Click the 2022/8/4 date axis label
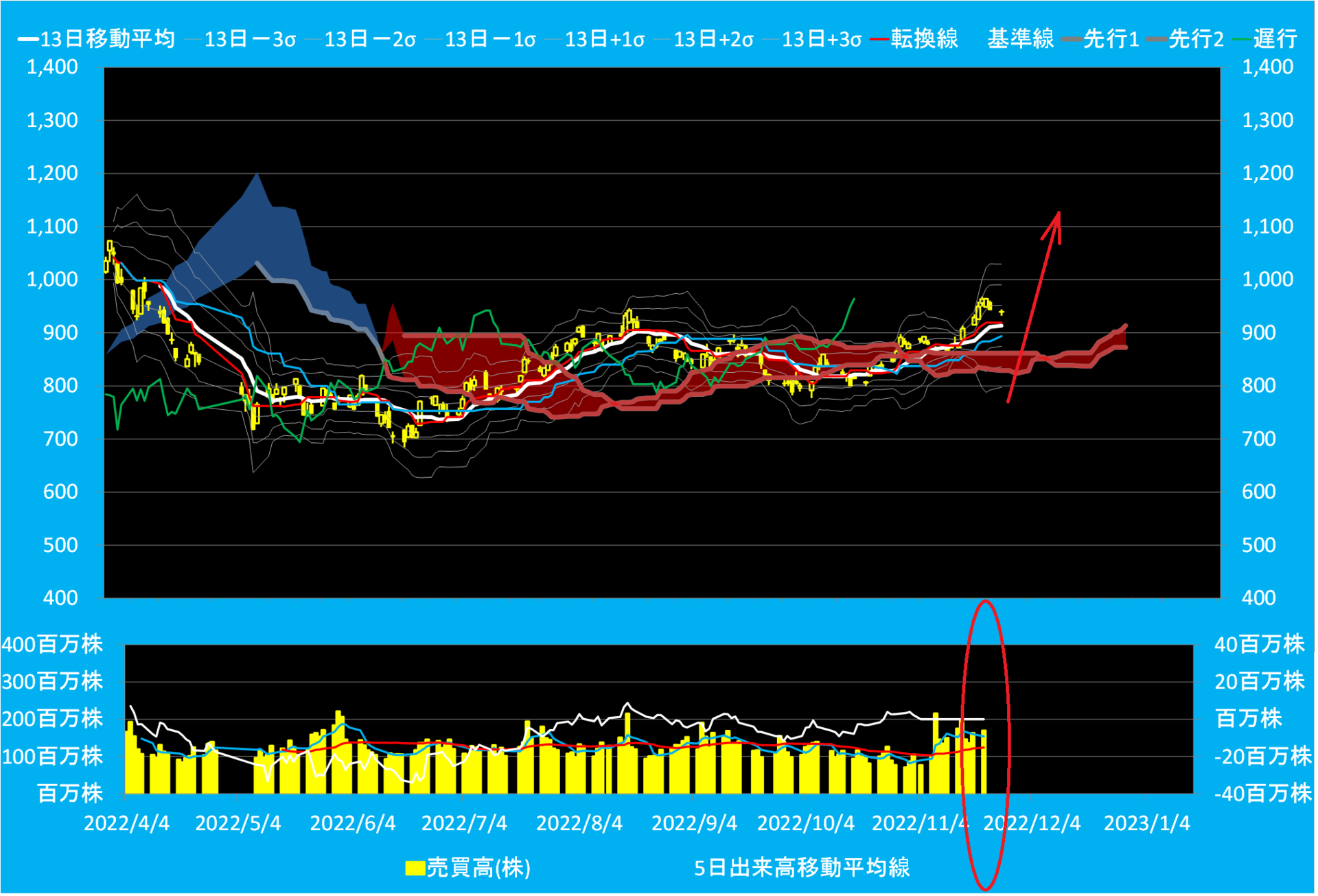The height and width of the screenshot is (896, 1318). tap(579, 823)
